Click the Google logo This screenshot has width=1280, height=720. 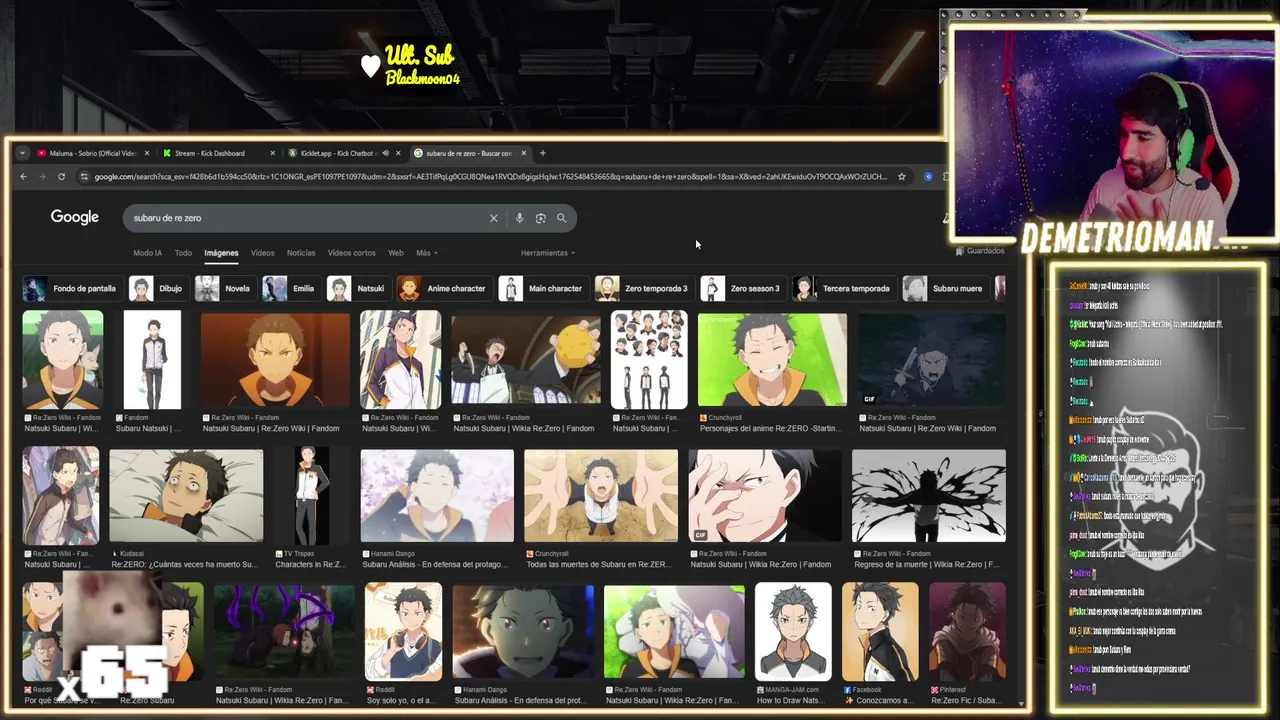pyautogui.click(x=75, y=217)
